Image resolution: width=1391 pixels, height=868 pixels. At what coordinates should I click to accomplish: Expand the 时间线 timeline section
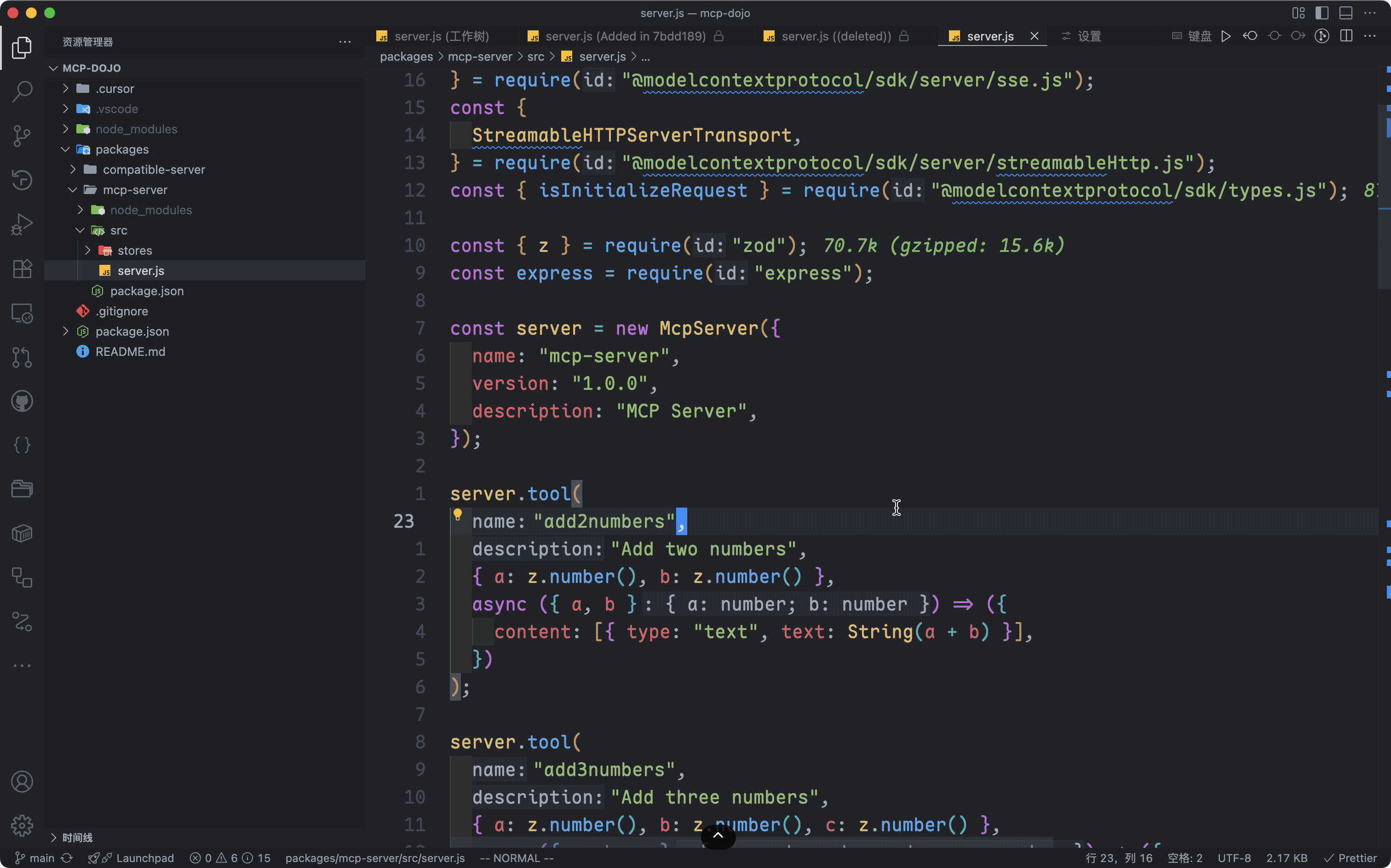coord(77,838)
